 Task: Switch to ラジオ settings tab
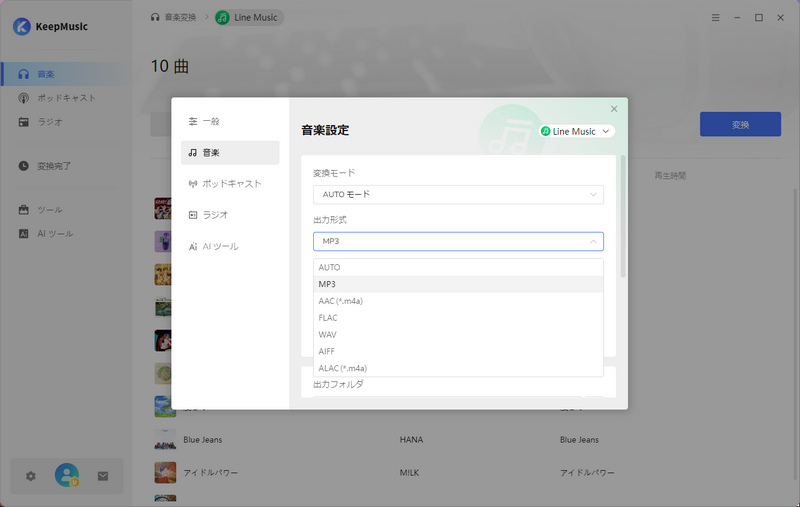[230, 215]
